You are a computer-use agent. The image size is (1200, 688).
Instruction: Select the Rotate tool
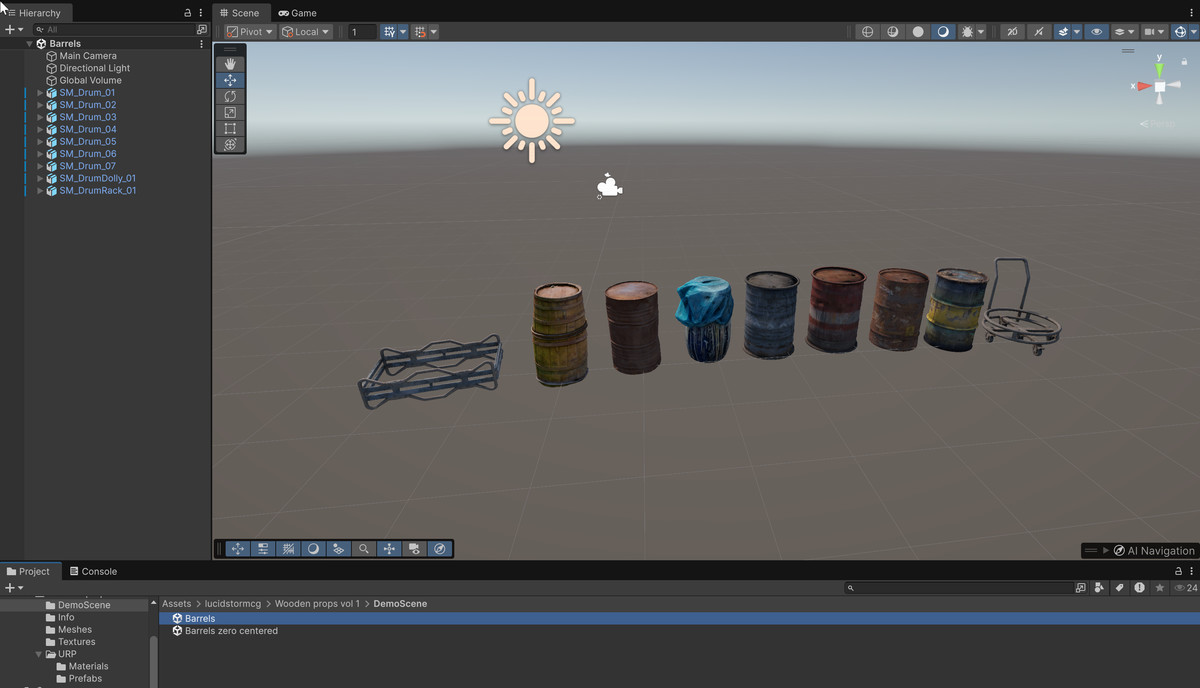click(230, 96)
